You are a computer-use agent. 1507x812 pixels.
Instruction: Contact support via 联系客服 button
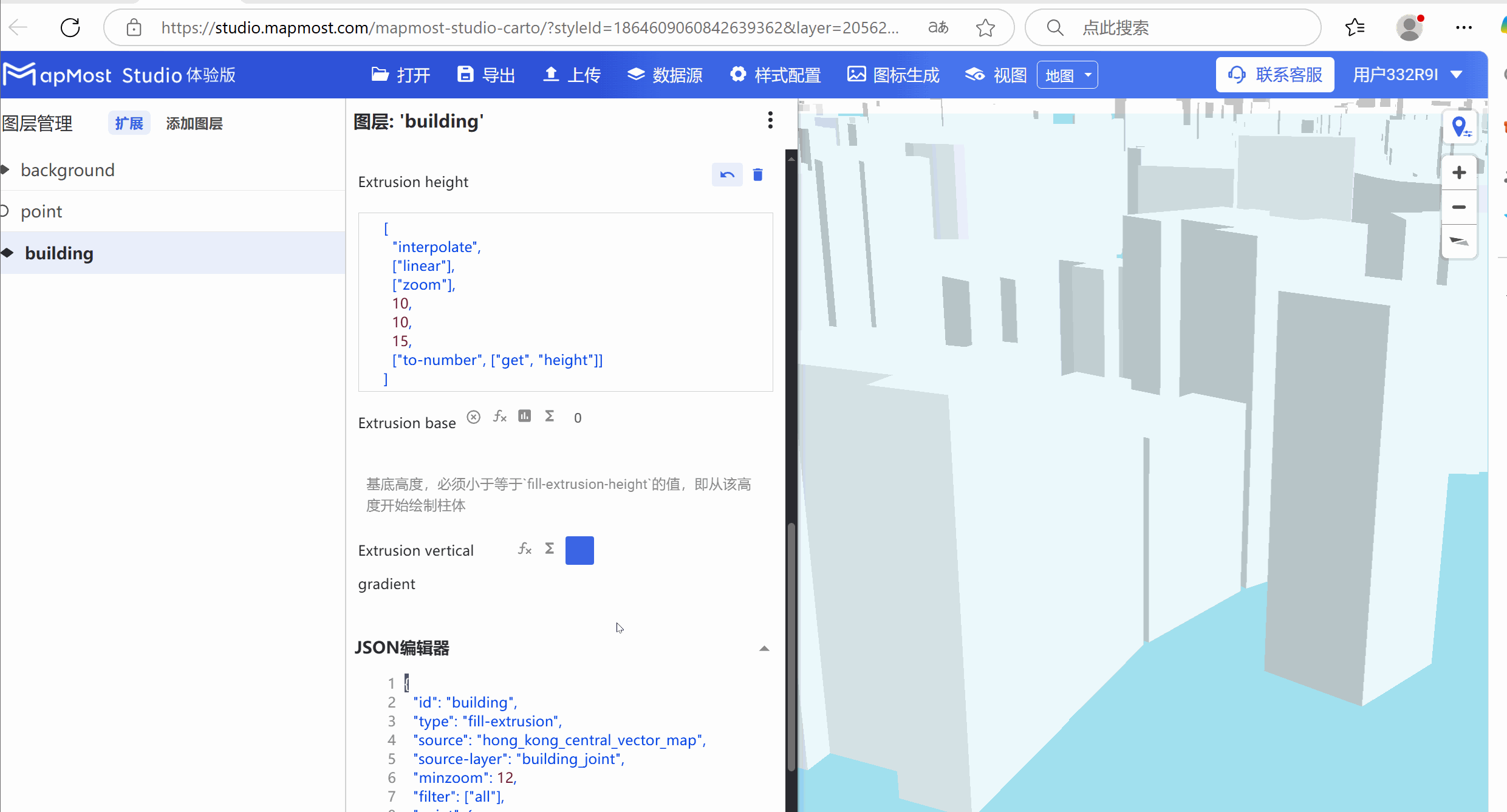(x=1274, y=74)
